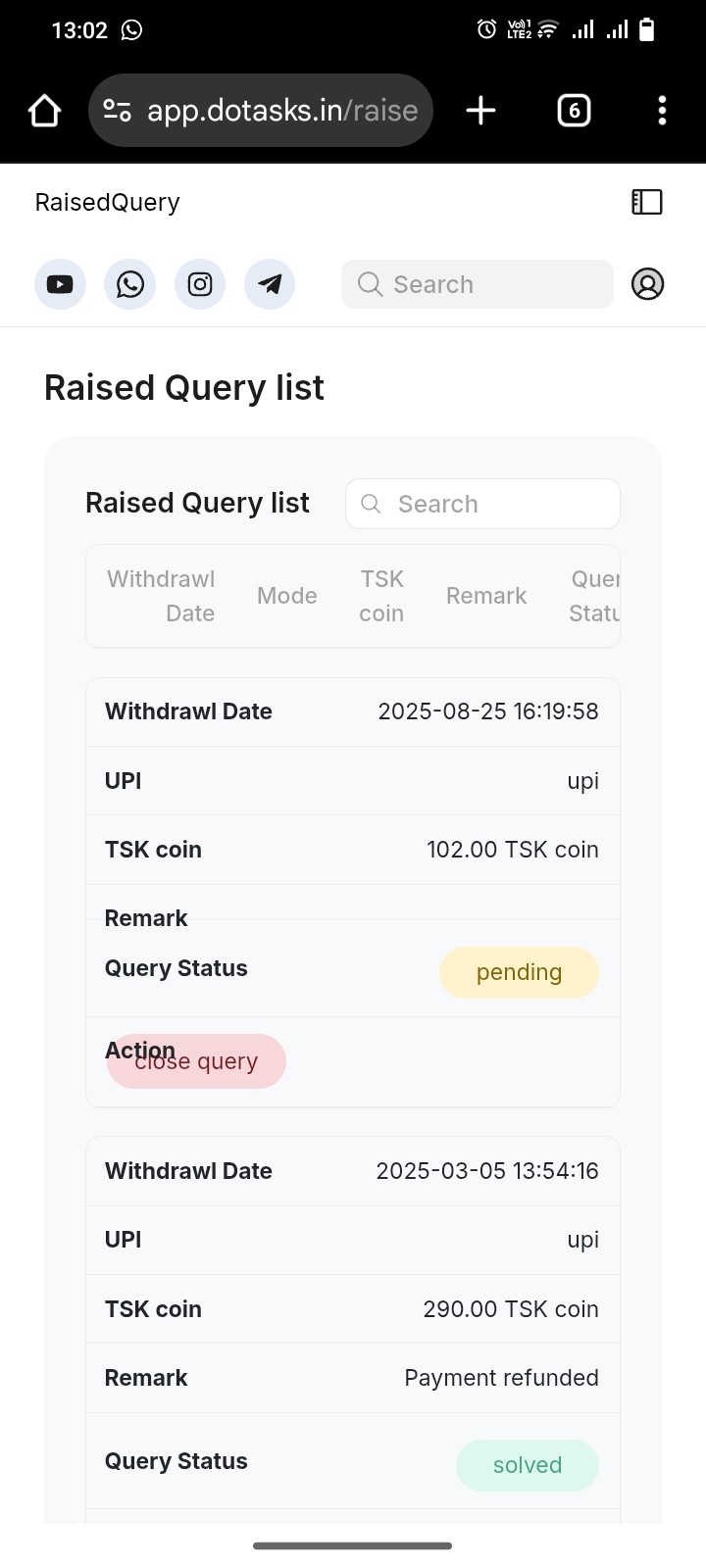706x1568 pixels.
Task: Select the Remark column header
Action: [x=486, y=596]
